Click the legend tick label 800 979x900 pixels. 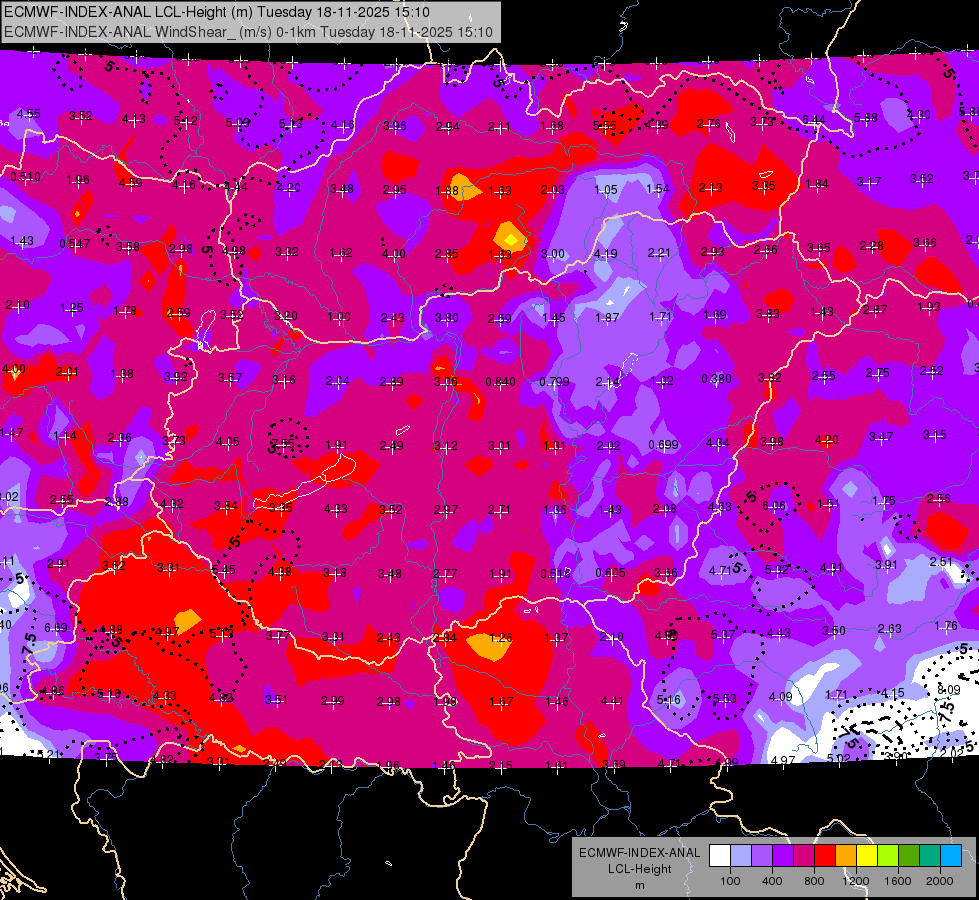tap(814, 881)
